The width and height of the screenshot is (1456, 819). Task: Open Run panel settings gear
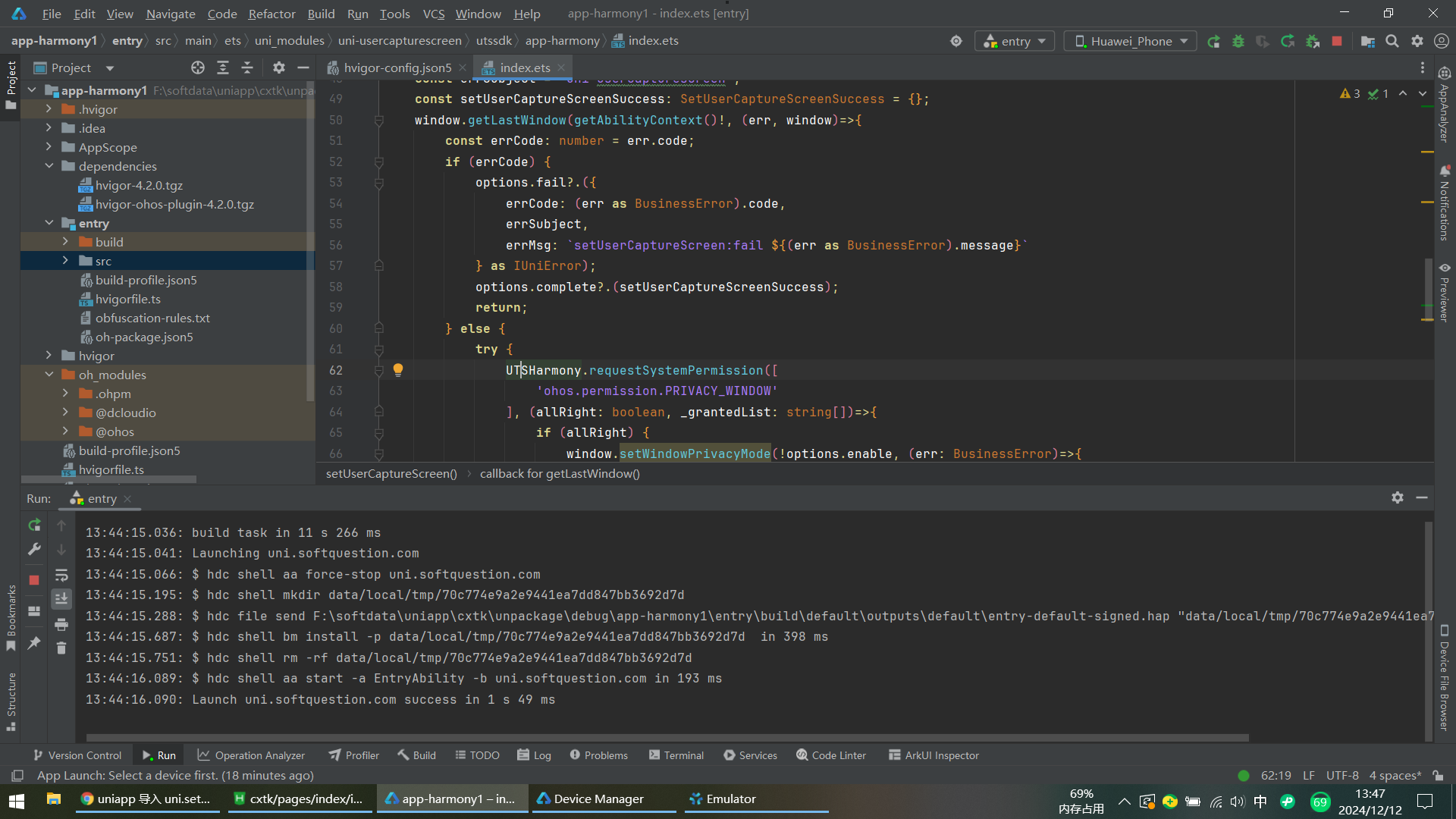pos(1398,497)
